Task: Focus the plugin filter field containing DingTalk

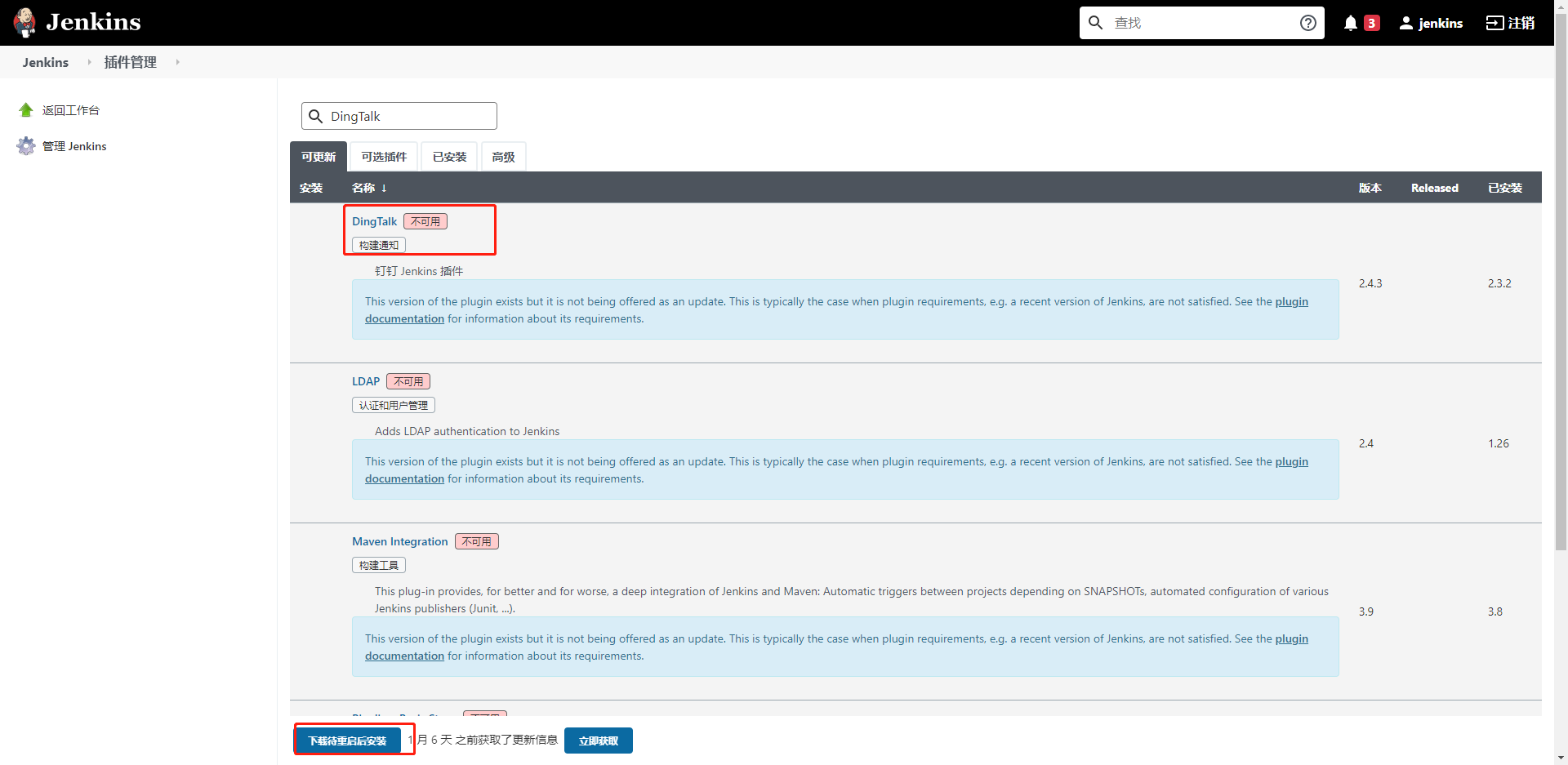Action: [399, 116]
